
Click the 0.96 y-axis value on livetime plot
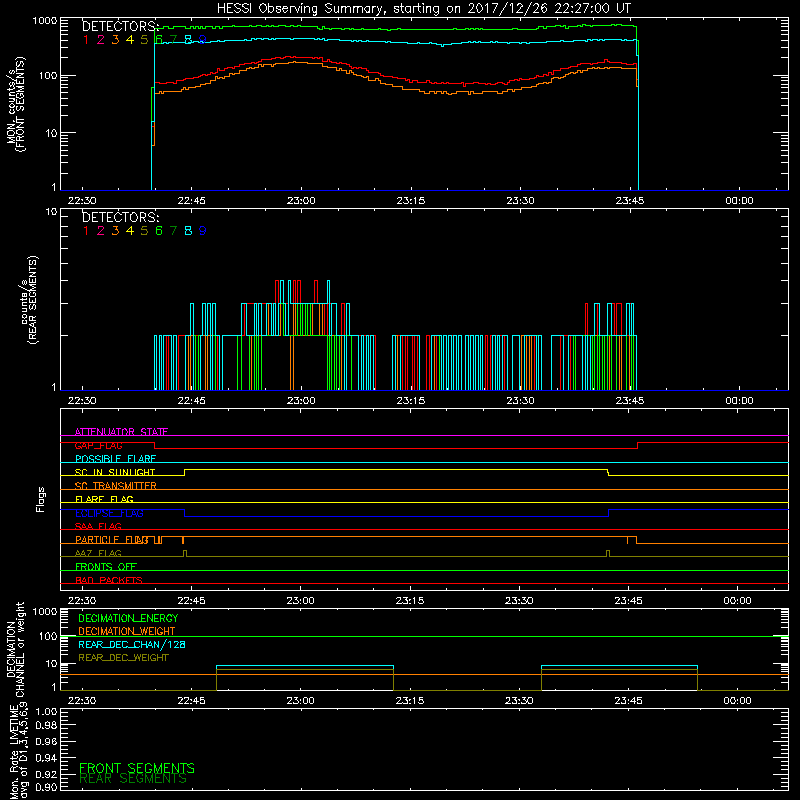pyautogui.click(x=46, y=741)
